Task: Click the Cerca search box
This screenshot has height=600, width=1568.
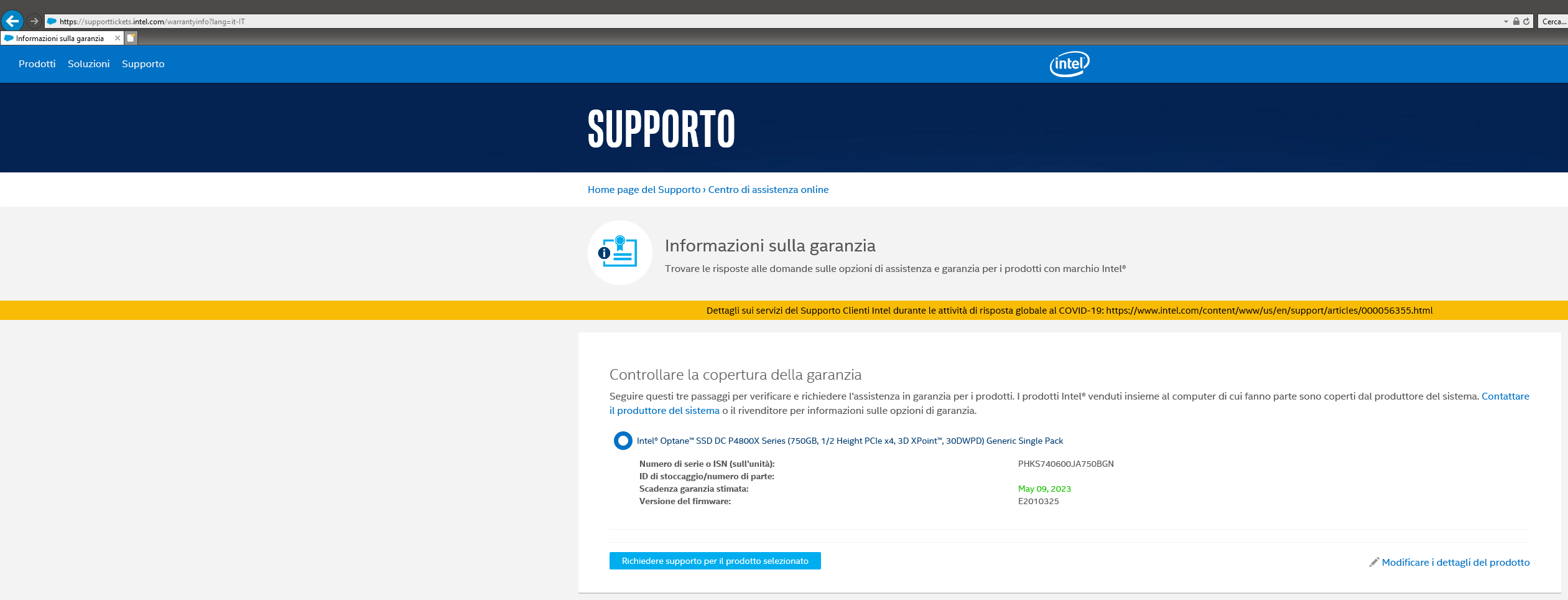Action: (1553, 21)
